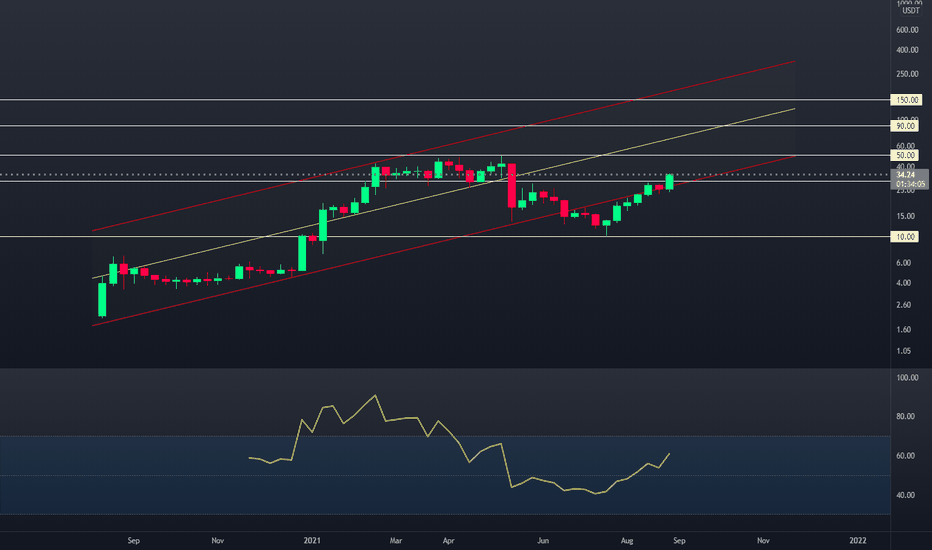The width and height of the screenshot is (932, 550).
Task: Click the Mar label on time axis
Action: point(396,540)
